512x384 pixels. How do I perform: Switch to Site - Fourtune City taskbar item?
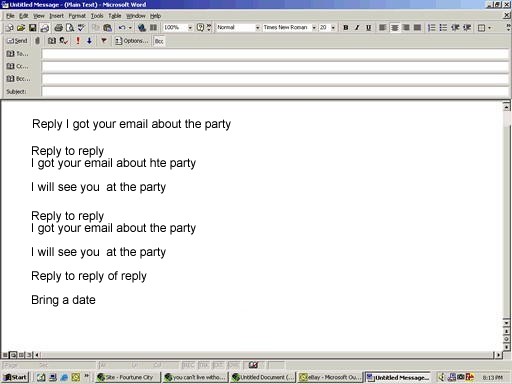tap(128, 377)
